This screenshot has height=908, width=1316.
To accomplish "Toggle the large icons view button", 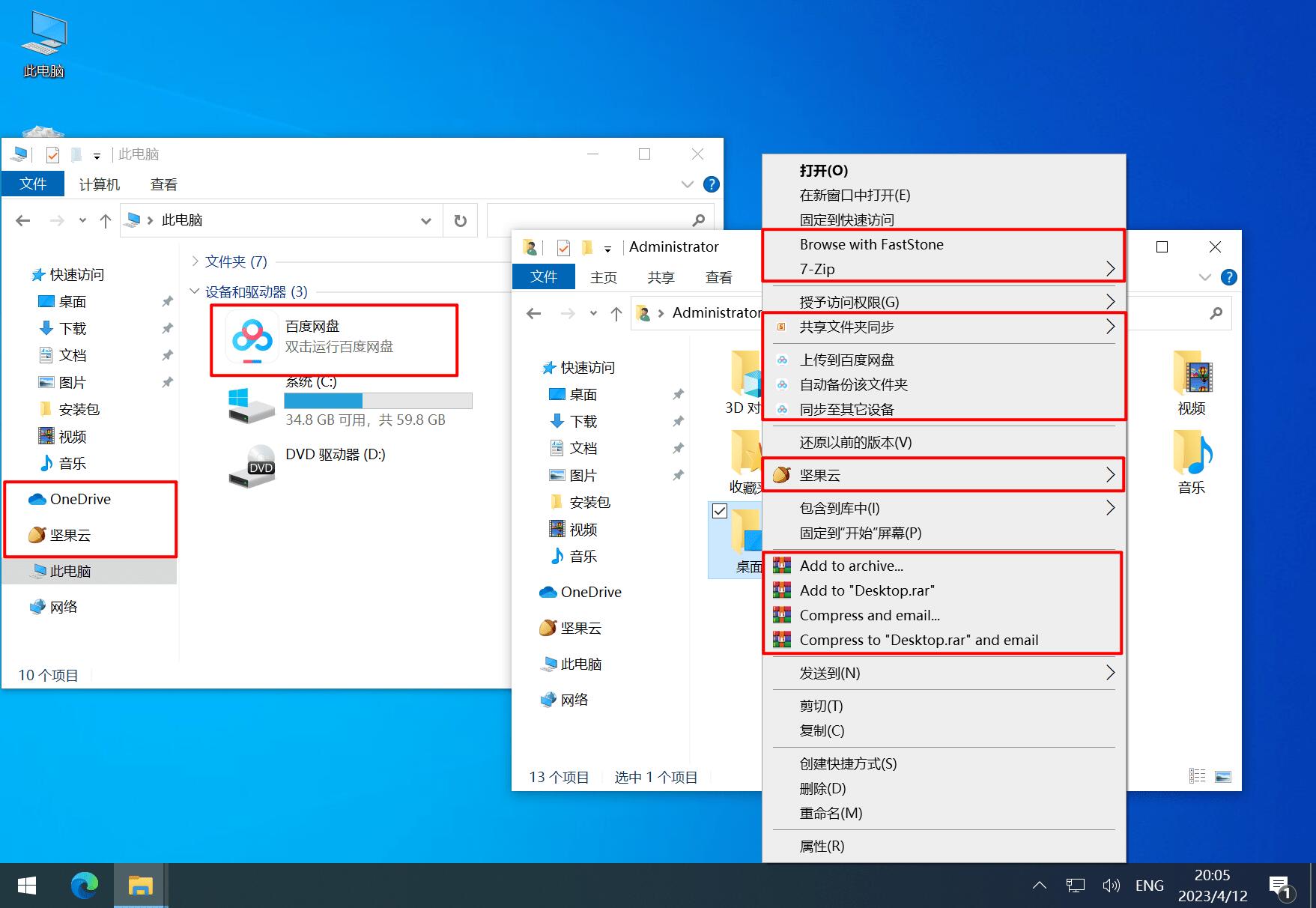I will [x=1223, y=776].
